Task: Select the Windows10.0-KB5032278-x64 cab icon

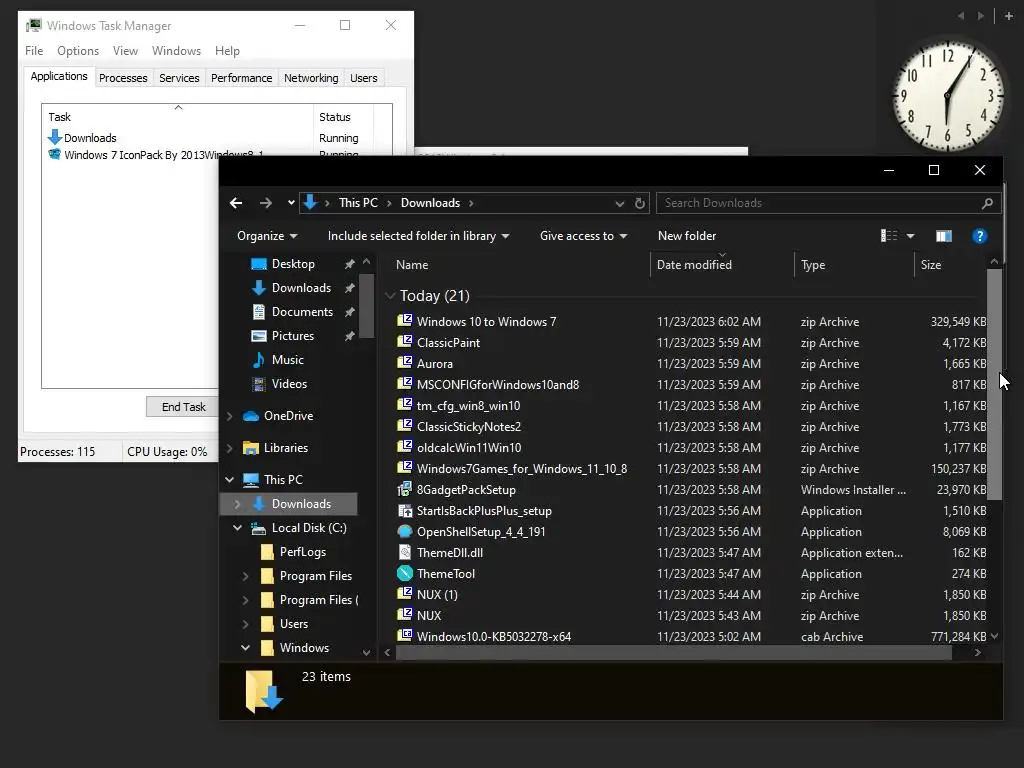Action: [405, 635]
